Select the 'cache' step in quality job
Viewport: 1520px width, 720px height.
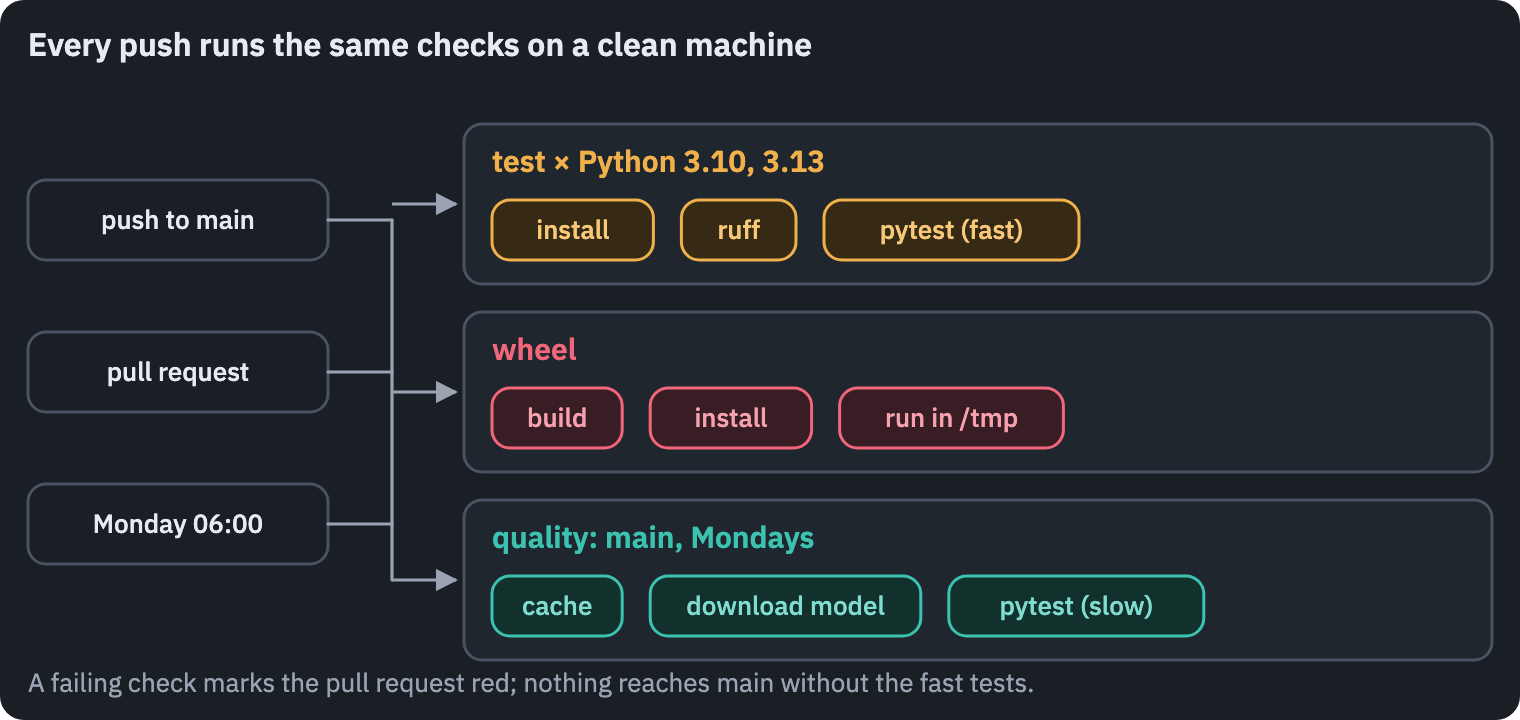(557, 606)
